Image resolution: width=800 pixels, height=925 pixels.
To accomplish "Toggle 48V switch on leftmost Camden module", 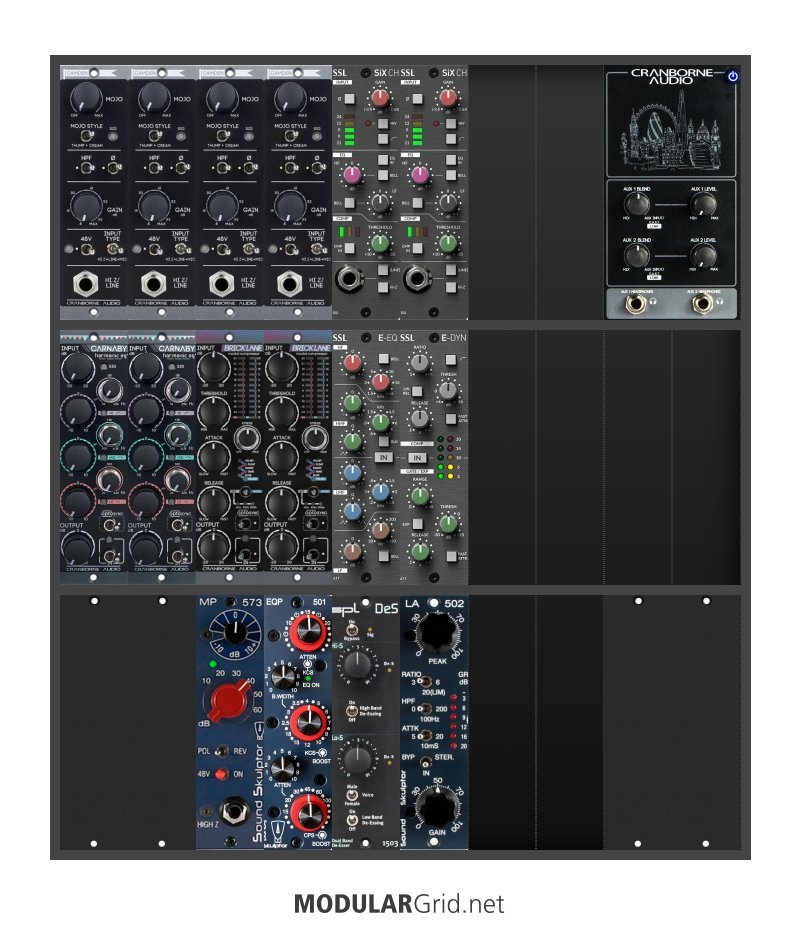I will pos(87,249).
